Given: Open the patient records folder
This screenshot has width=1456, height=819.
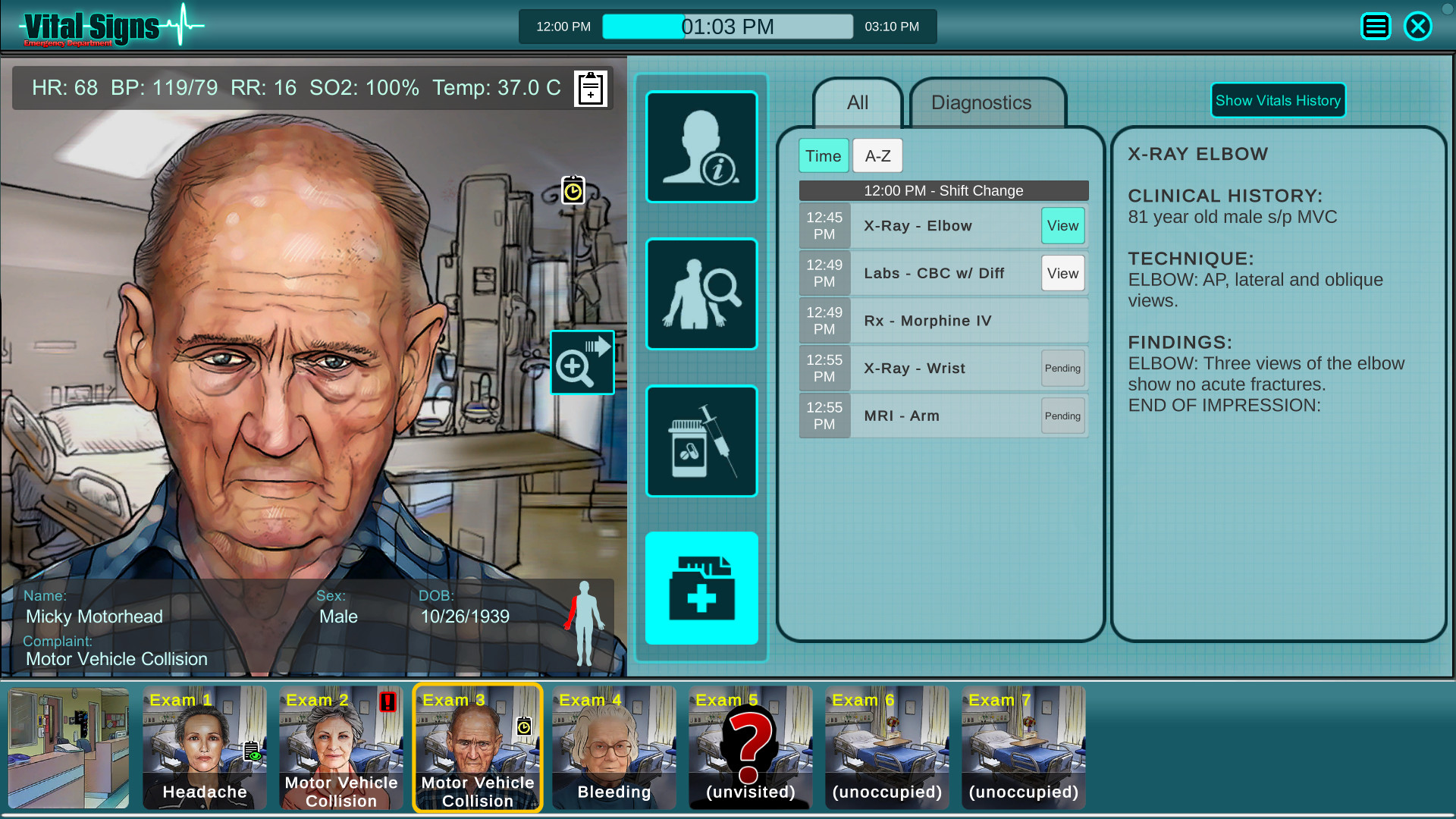Looking at the screenshot, I should click(701, 588).
